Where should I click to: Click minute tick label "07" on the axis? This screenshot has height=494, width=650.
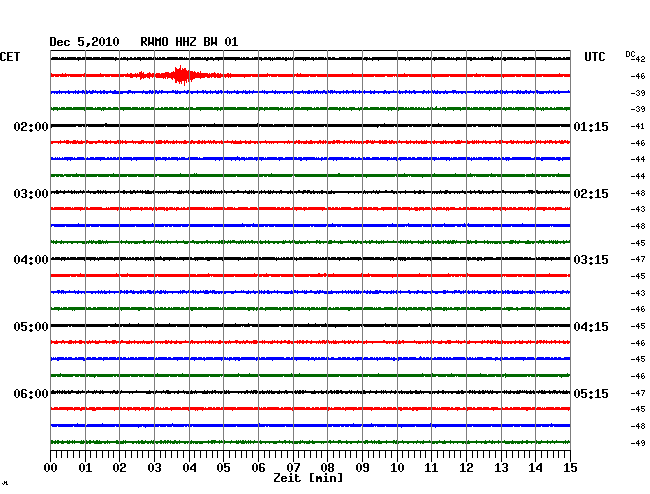[293, 468]
